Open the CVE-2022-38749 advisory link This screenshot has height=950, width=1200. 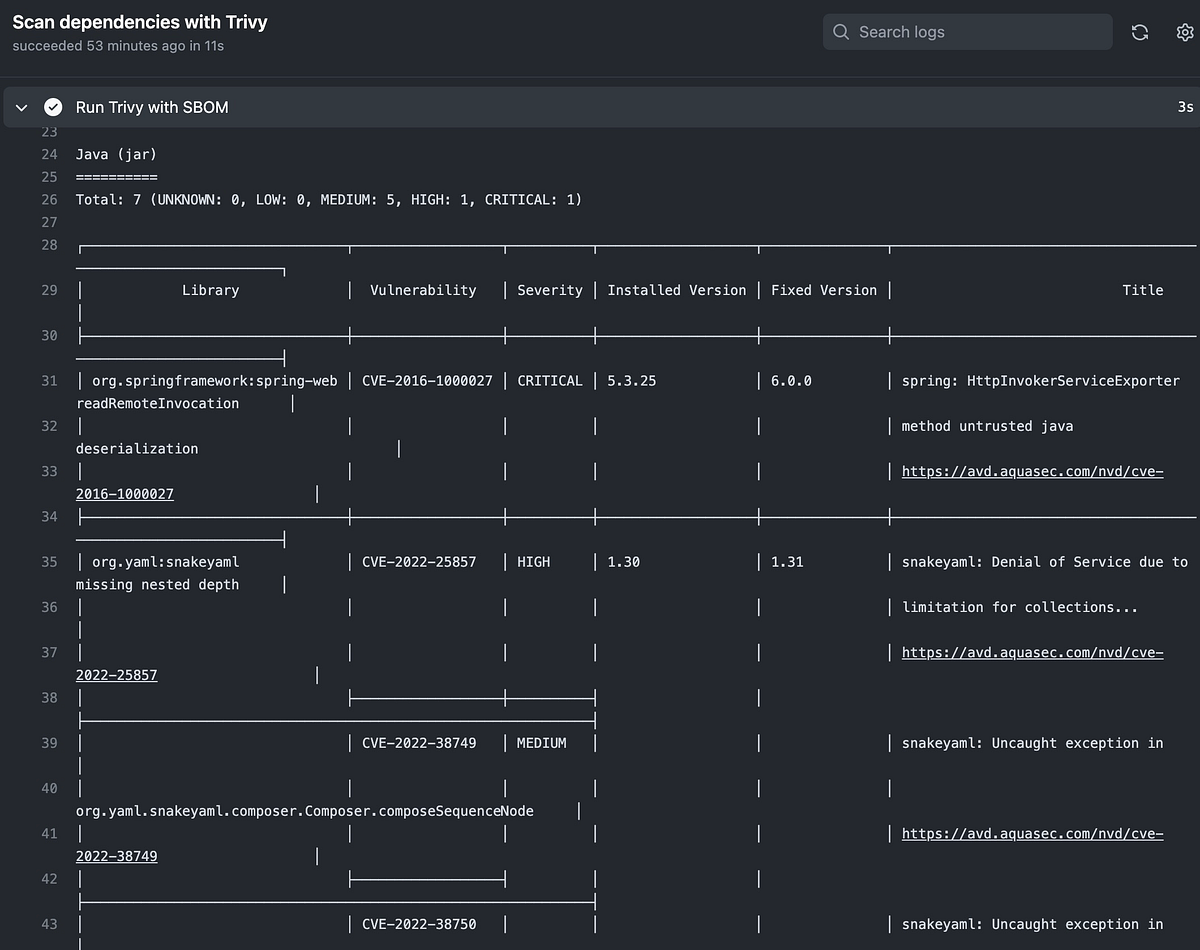pyautogui.click(x=1032, y=833)
